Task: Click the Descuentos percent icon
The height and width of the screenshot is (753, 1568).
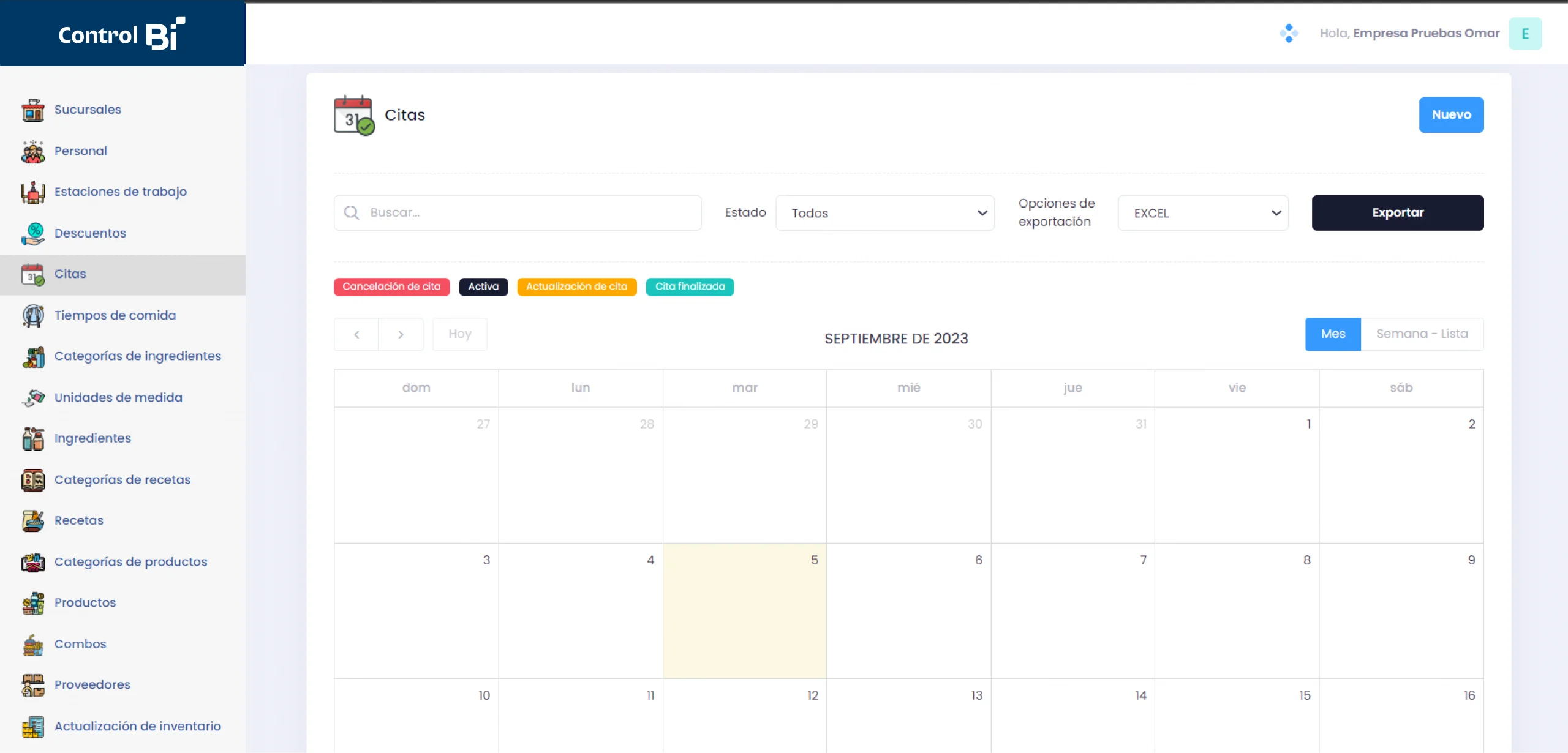Action: [x=33, y=233]
